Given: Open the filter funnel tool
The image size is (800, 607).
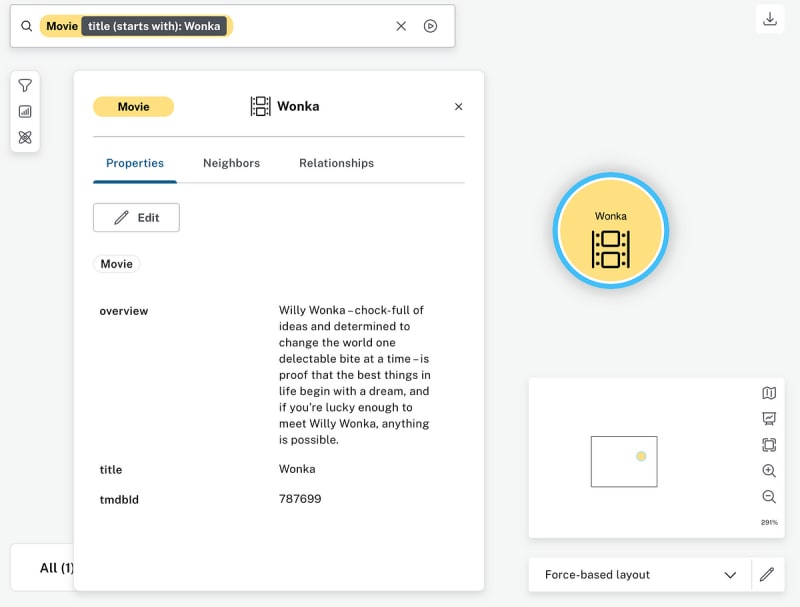Looking at the screenshot, I should pyautogui.click(x=25, y=86).
